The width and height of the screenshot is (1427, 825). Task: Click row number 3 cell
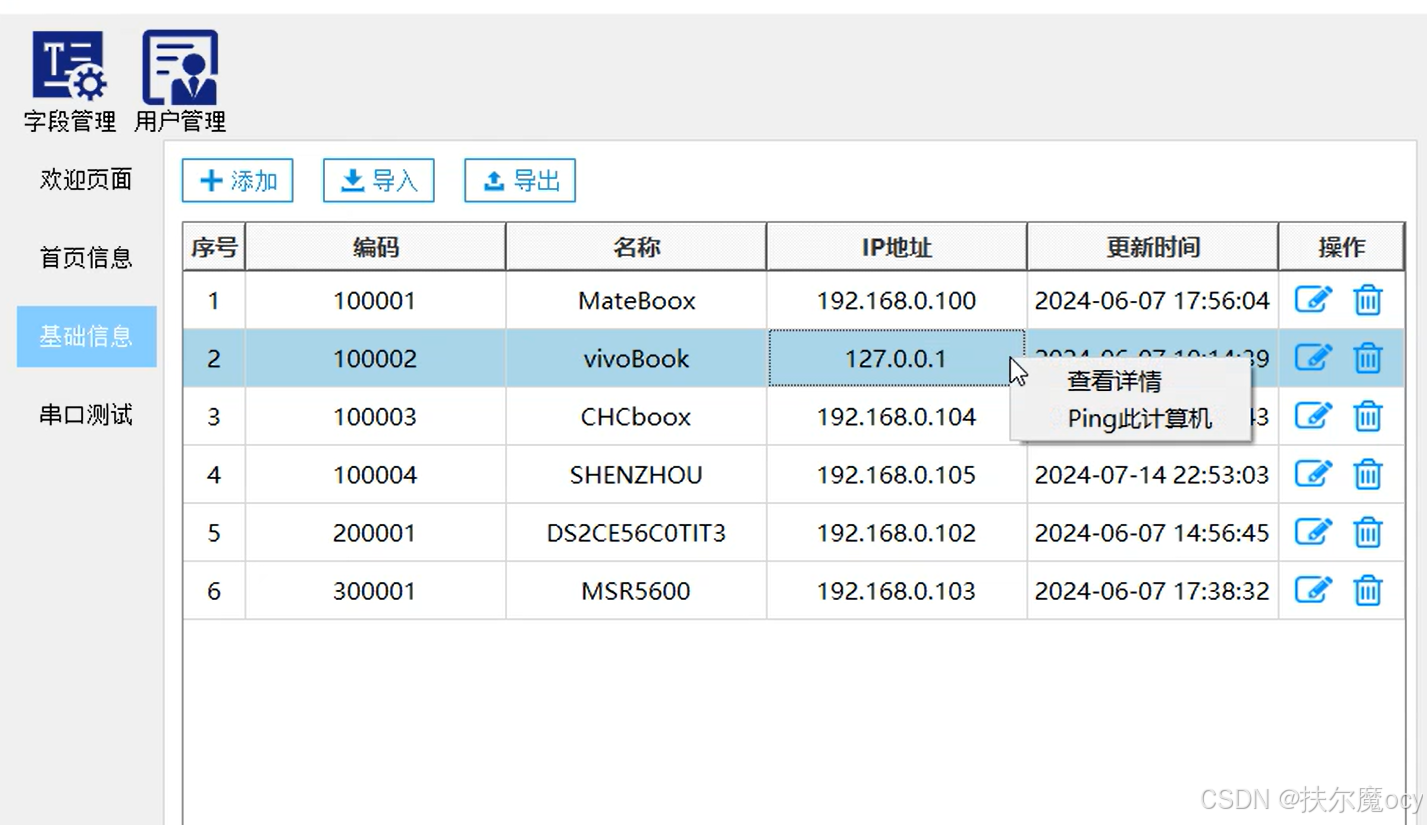tap(214, 416)
